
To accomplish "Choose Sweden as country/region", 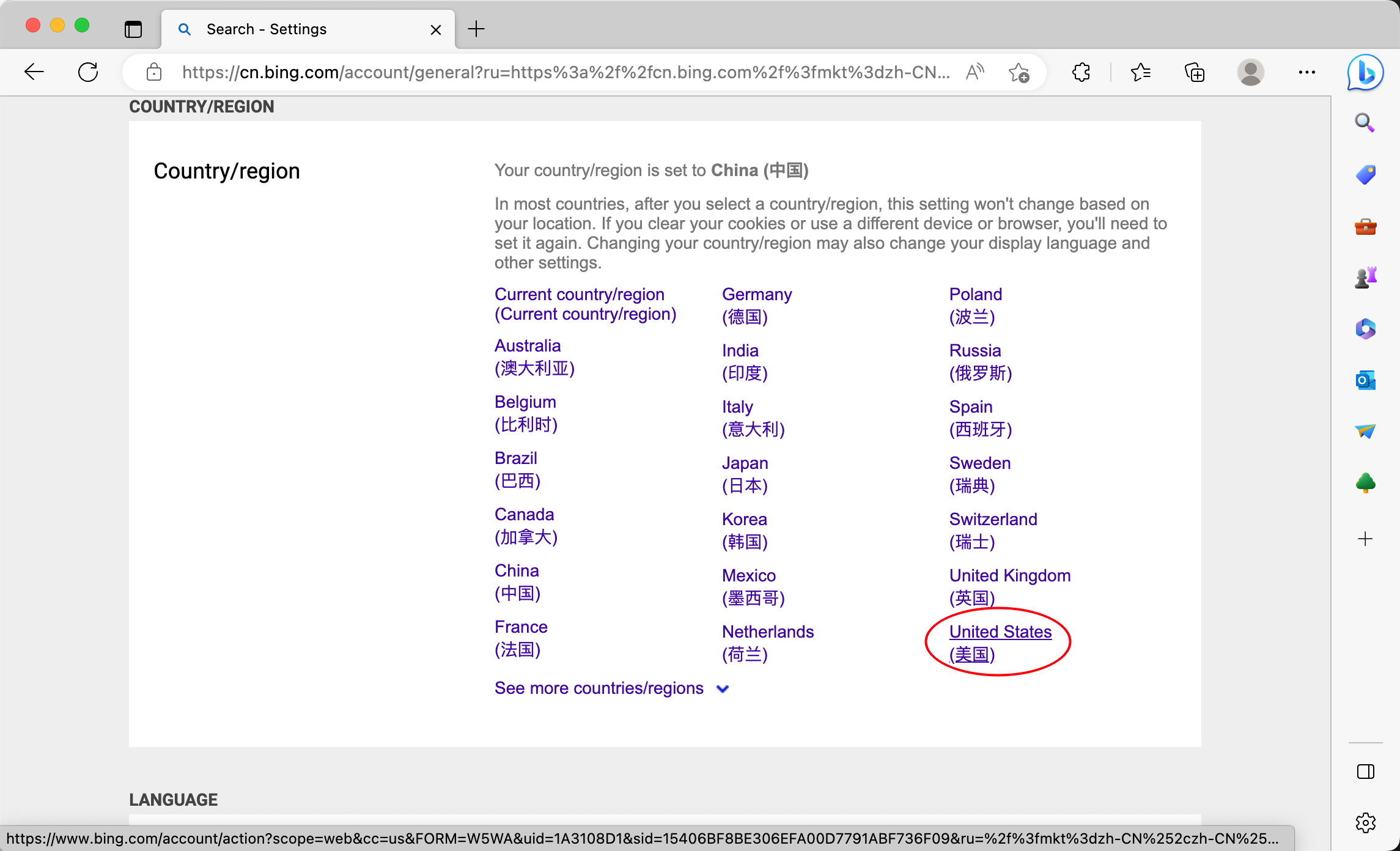I will tap(980, 474).
